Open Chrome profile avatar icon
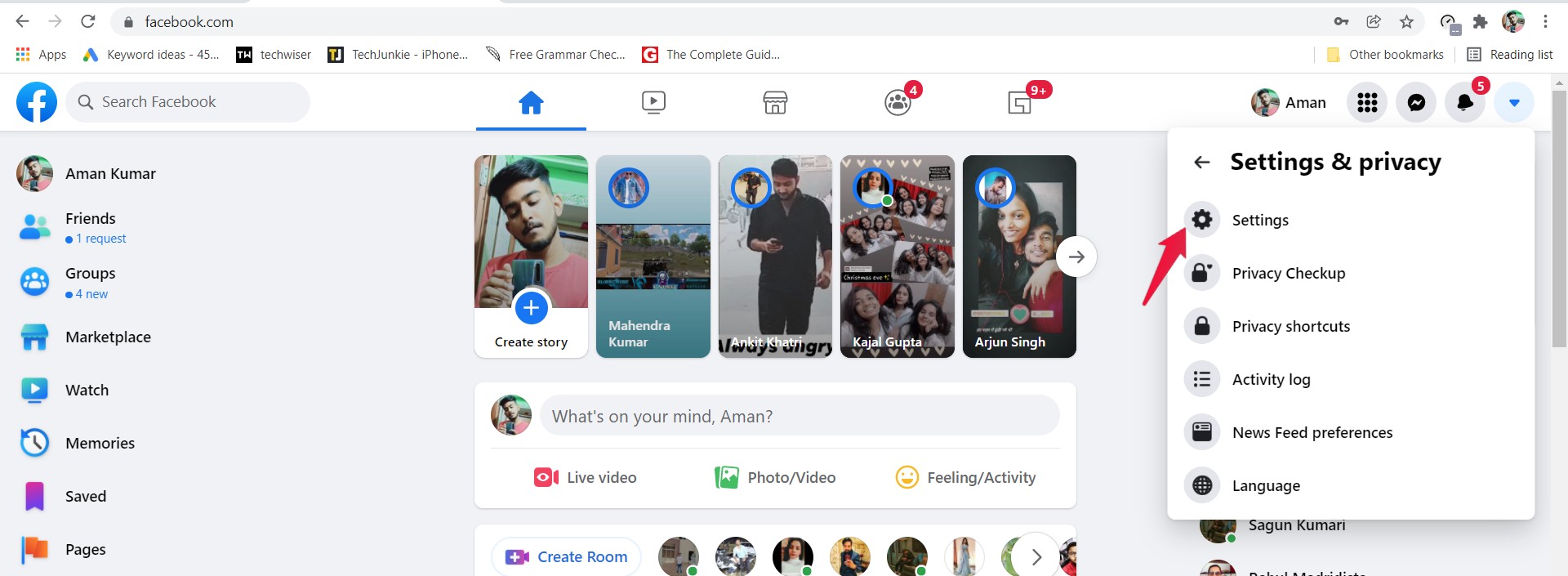Screen dimensions: 1568x576 tap(1513, 22)
